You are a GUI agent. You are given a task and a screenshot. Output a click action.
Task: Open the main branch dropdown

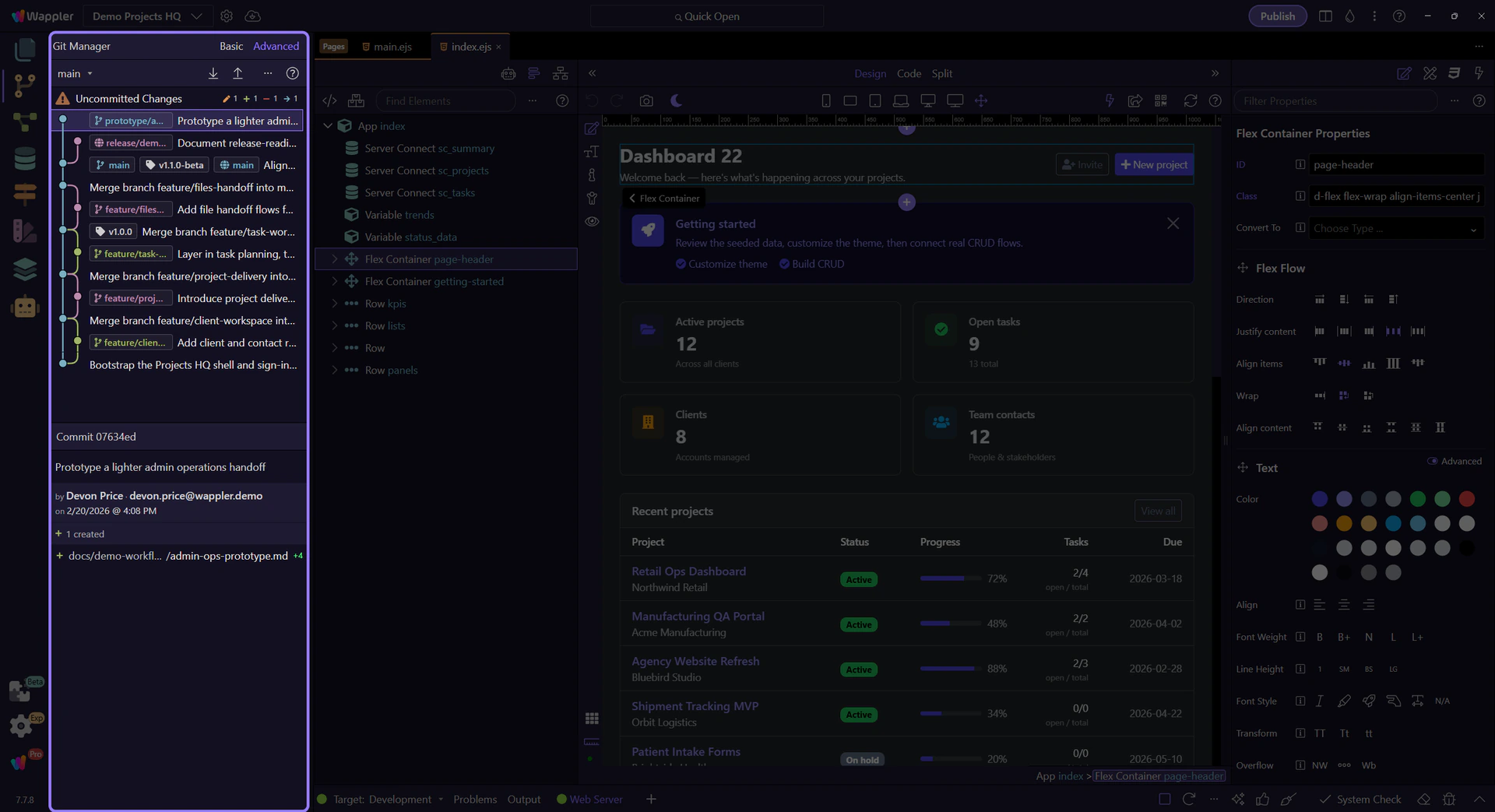pyautogui.click(x=75, y=73)
